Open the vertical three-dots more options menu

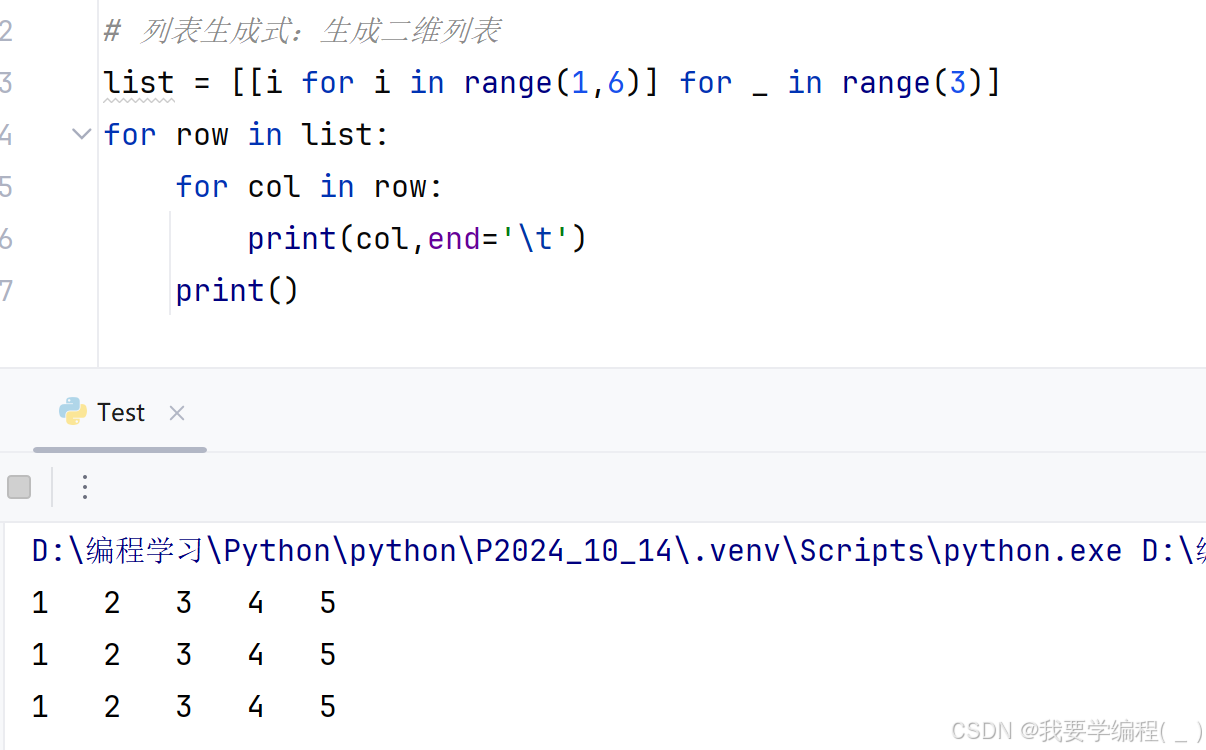click(85, 487)
